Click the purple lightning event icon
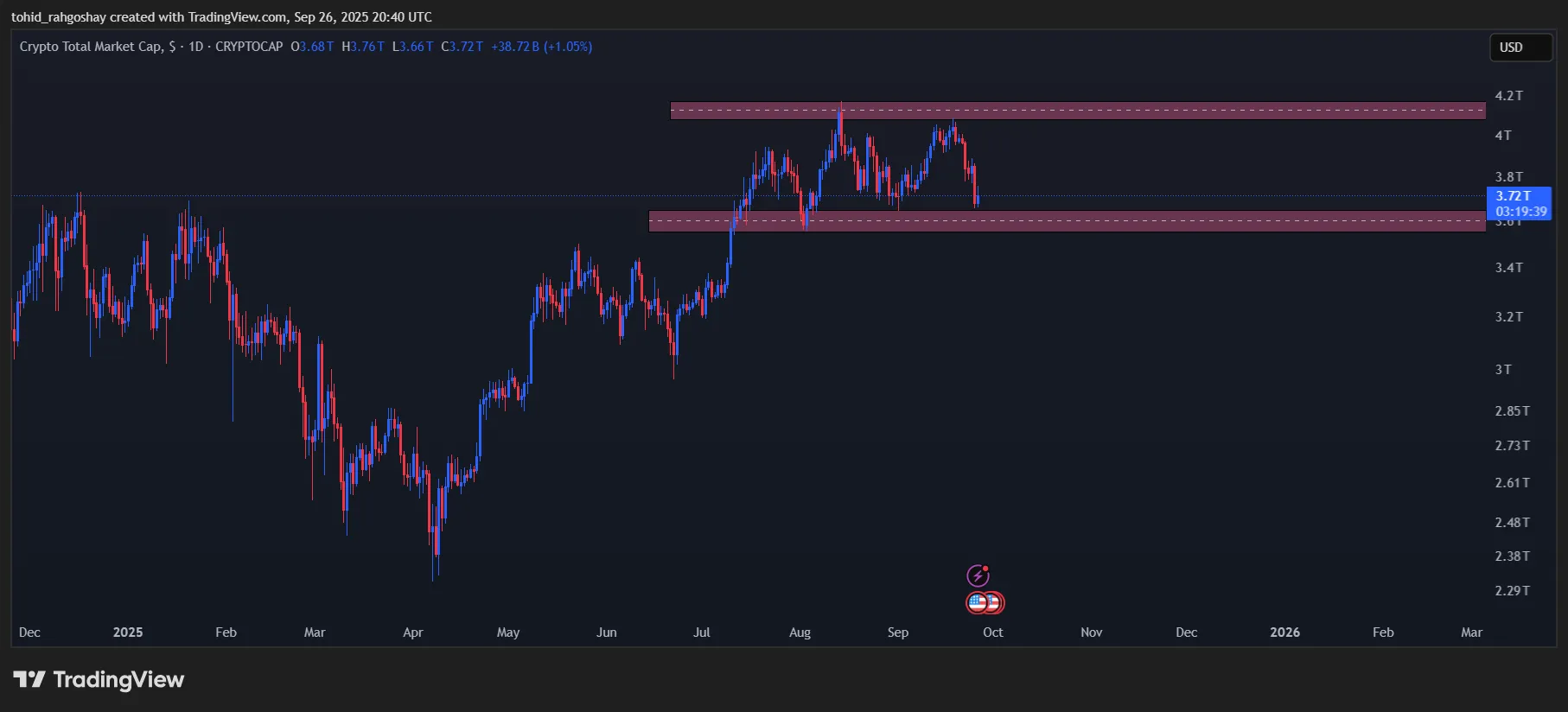Screen dimensions: 1568x712 978,575
